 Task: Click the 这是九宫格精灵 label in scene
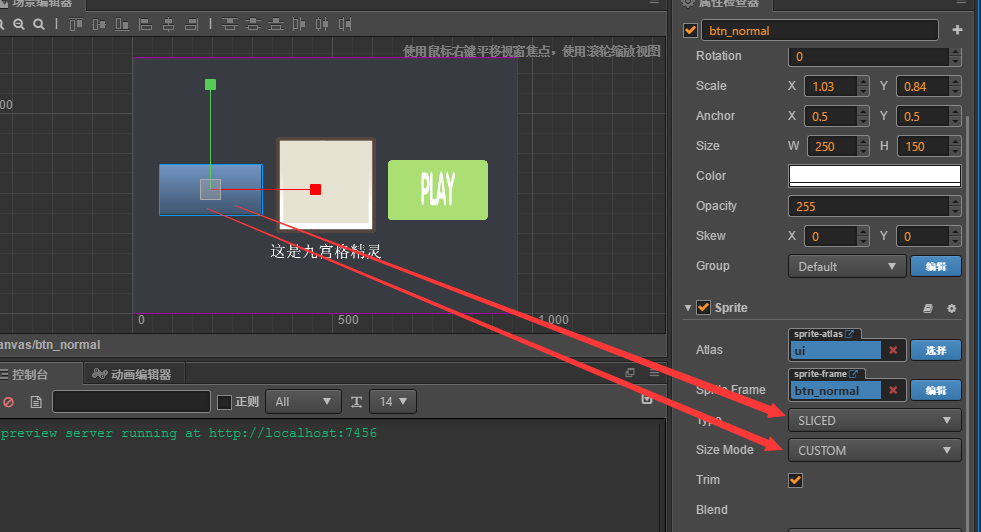pyautogui.click(x=326, y=252)
